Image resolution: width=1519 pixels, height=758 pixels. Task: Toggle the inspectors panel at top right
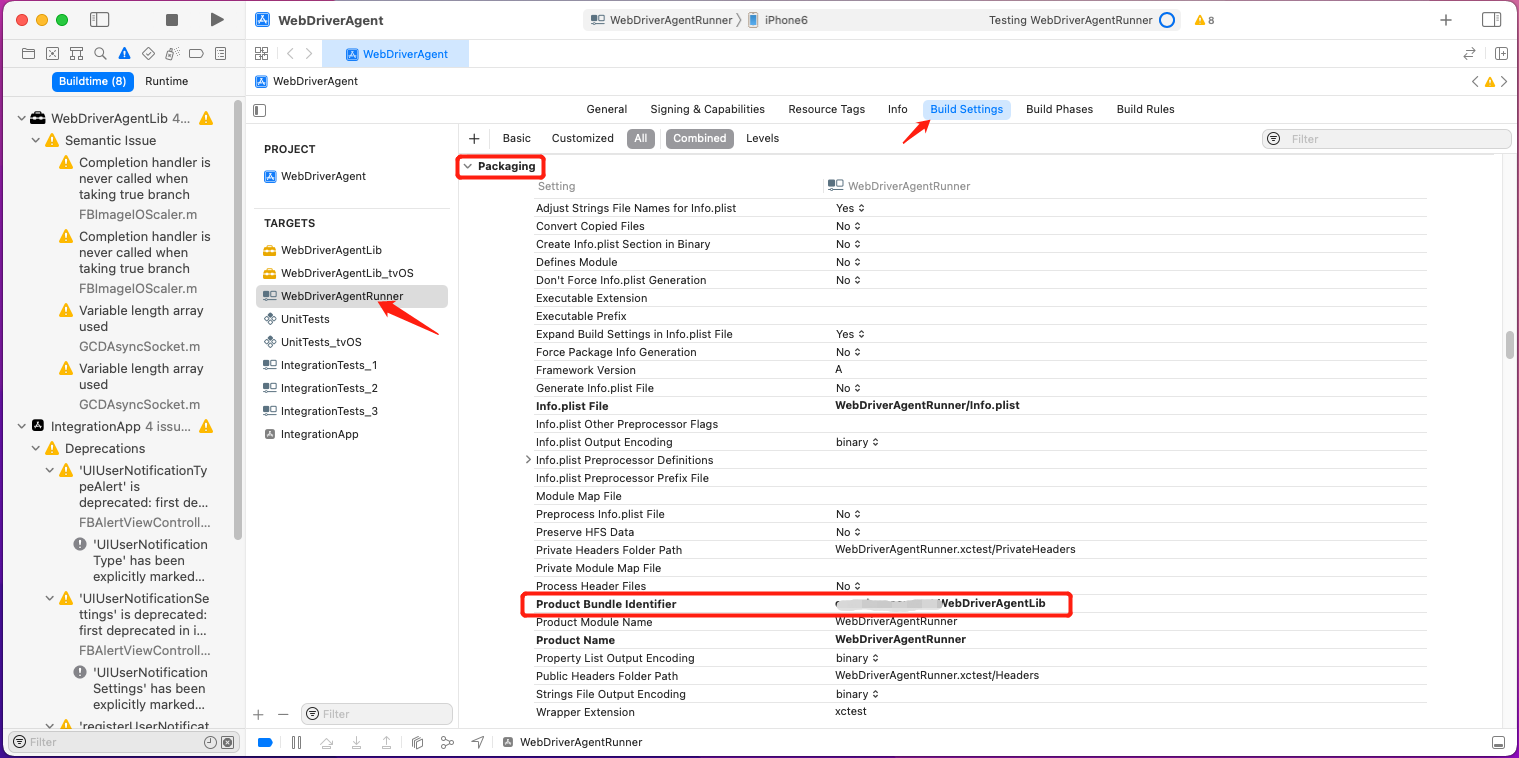1491,20
